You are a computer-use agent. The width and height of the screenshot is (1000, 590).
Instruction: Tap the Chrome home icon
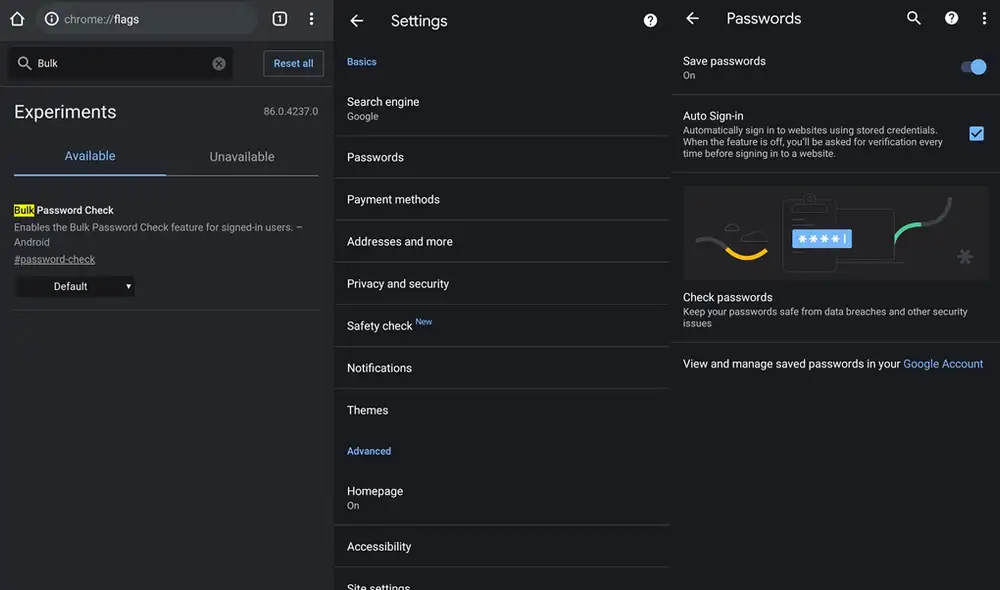(16, 19)
